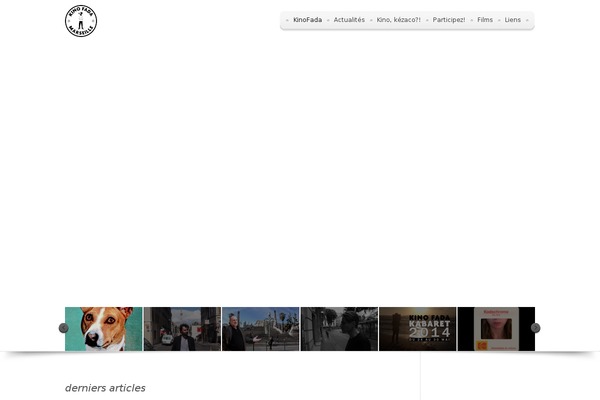This screenshot has width=600, height=400.
Task: Click the Kino Fada Marseille logo
Action: pos(81,21)
